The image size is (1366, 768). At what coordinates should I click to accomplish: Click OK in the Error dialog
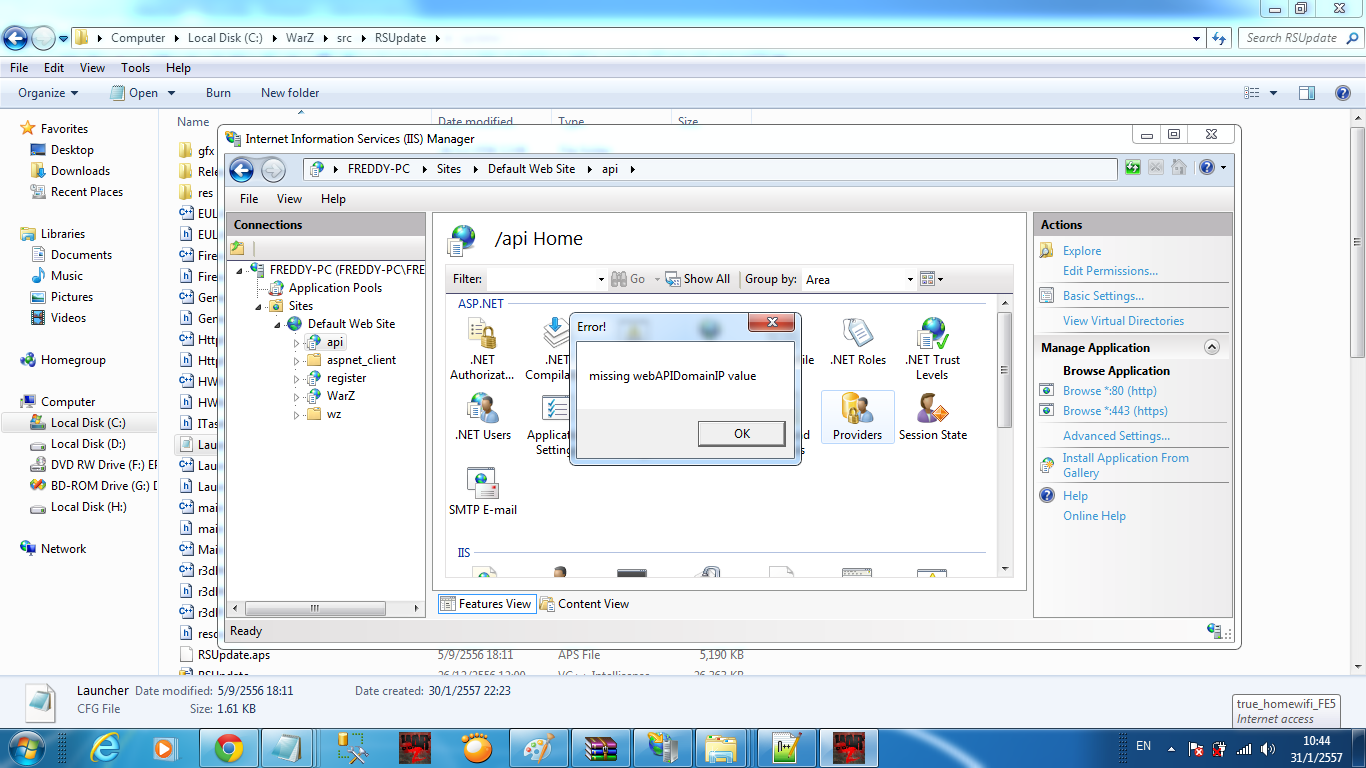tap(741, 434)
